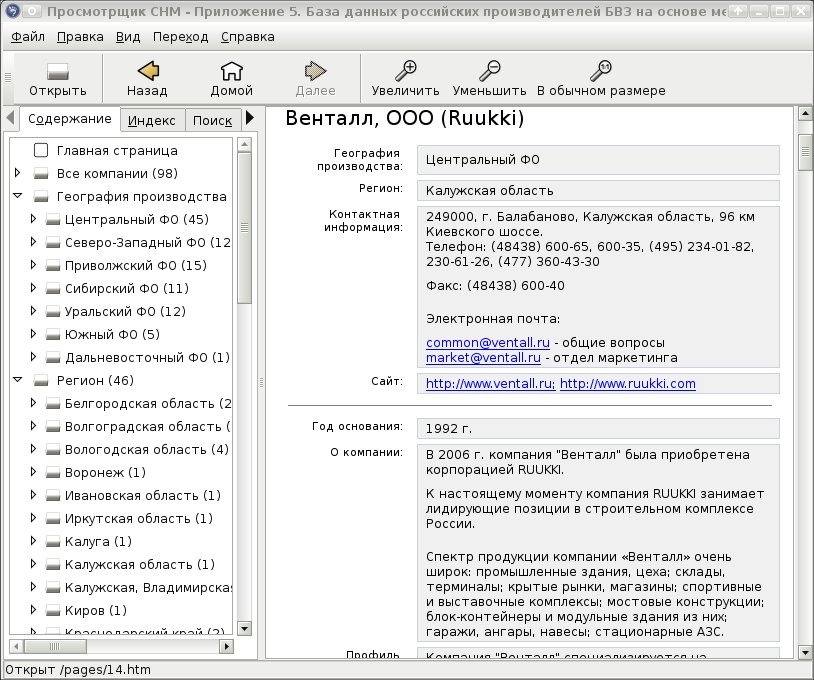The height and width of the screenshot is (680, 814).
Task: Select Иркутская область (1) tree item
Action: click(139, 519)
